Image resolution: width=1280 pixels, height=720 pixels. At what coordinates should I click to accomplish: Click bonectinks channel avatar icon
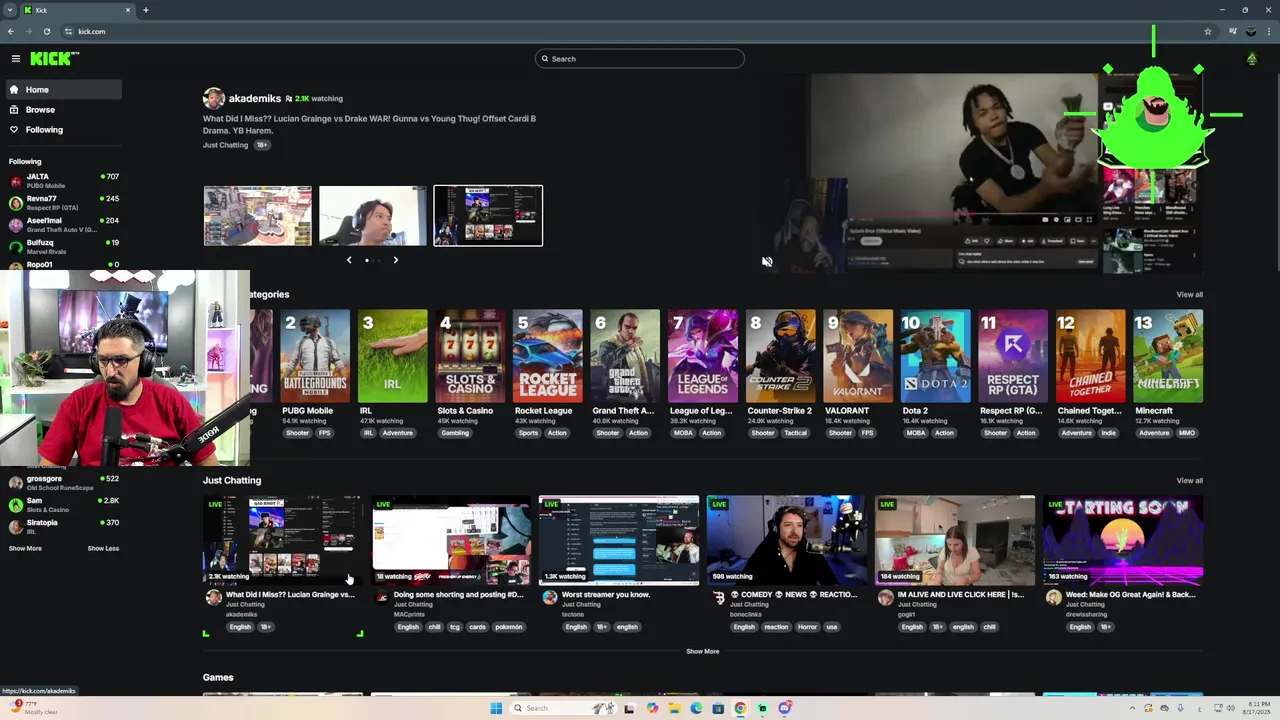pos(718,597)
